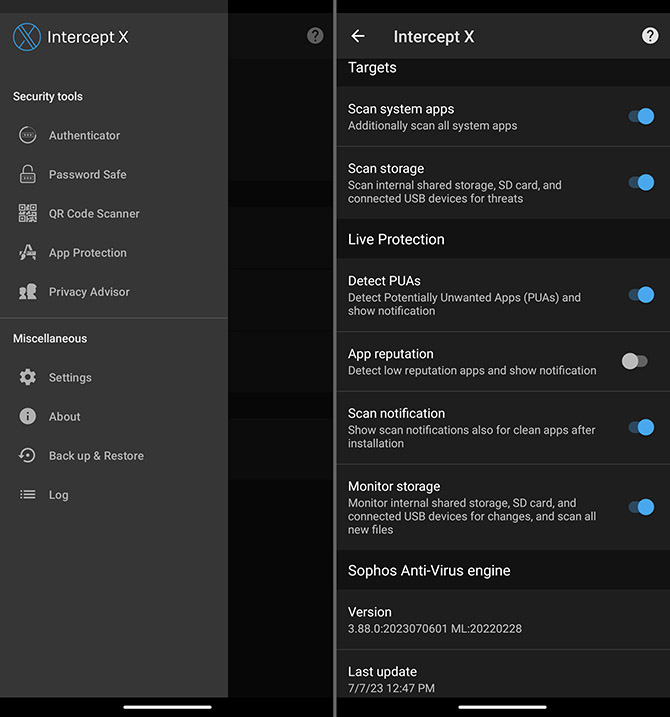Open Privacy Advisor menu entry
The image size is (670, 717).
pyautogui.click(x=114, y=292)
